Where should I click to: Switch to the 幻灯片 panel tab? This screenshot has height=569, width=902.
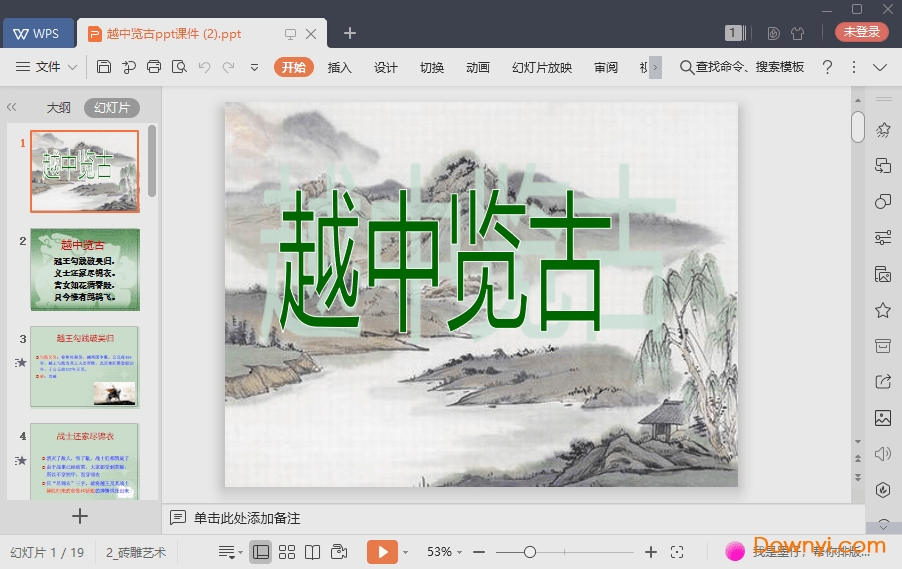[112, 108]
